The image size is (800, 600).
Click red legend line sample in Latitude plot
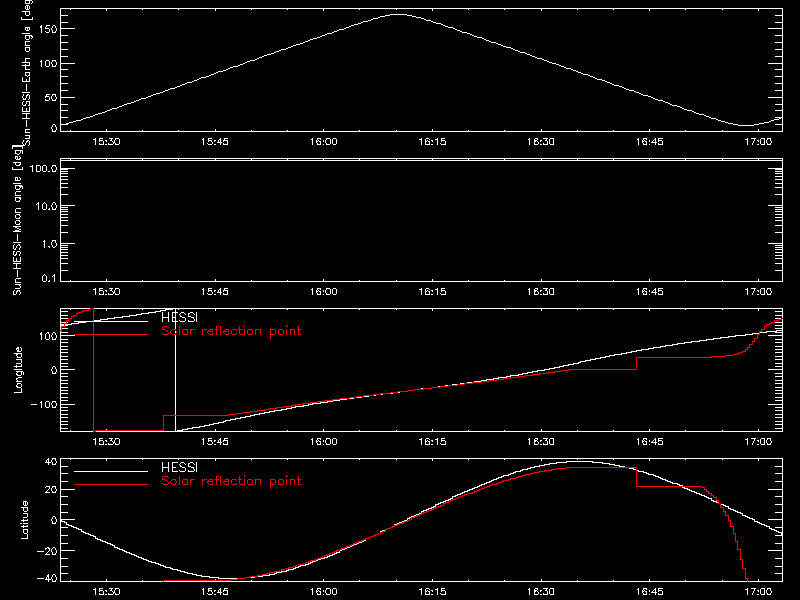[x=111, y=484]
